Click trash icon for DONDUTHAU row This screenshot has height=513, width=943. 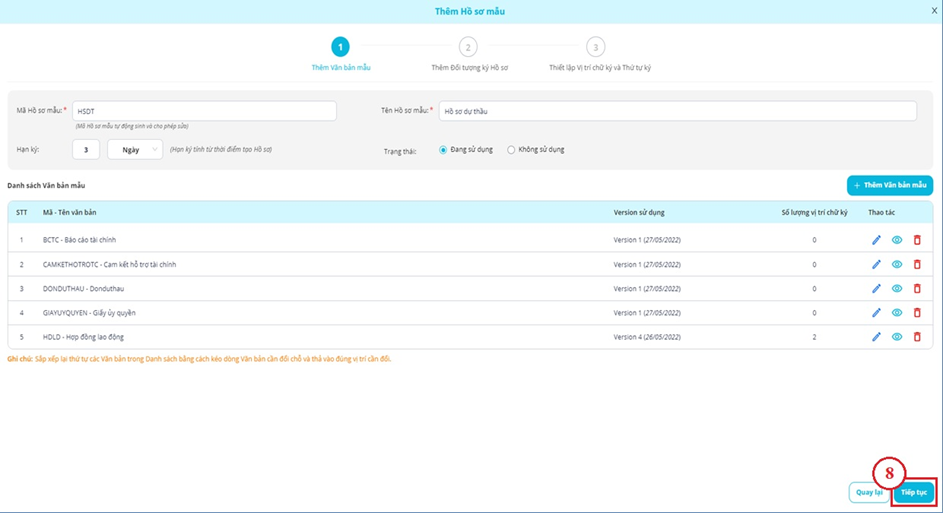917,288
